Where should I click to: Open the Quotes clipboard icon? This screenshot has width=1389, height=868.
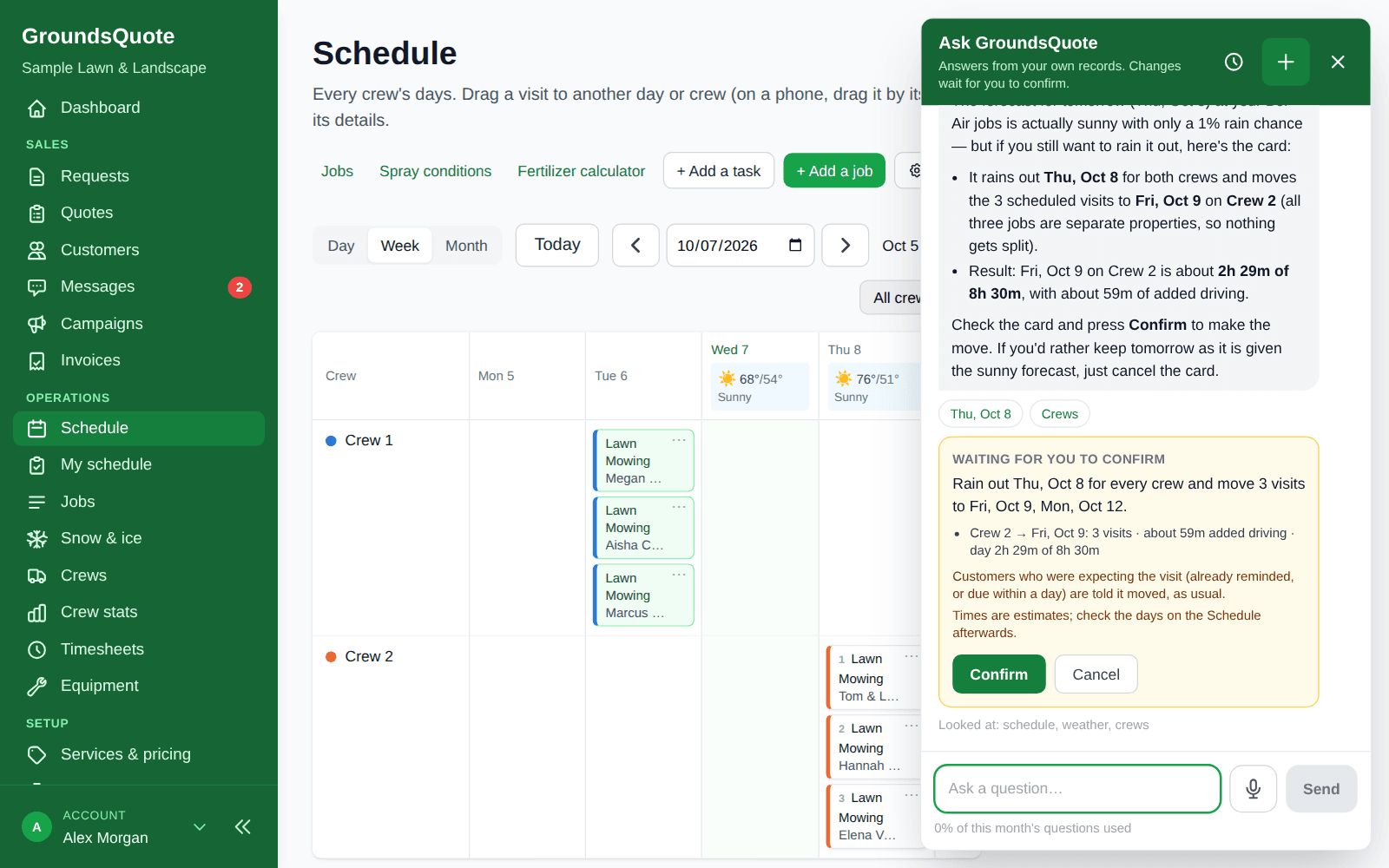point(36,214)
